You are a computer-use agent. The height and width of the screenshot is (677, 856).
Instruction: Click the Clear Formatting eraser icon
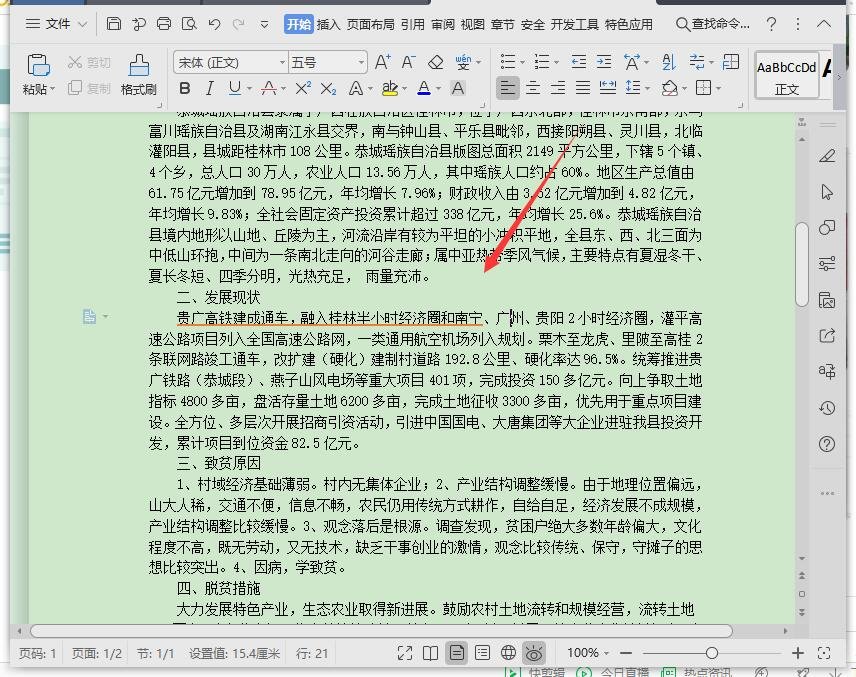[434, 60]
